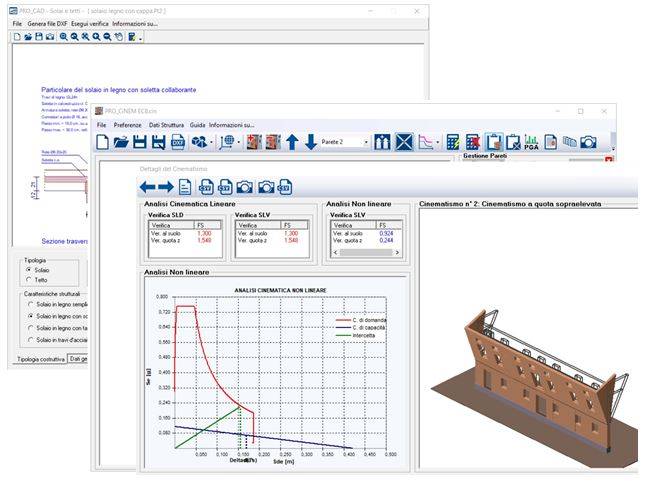The width and height of the screenshot is (660, 481).
Task: Choose the selected 'Solaio in legno con so' option
Action: coord(30,316)
